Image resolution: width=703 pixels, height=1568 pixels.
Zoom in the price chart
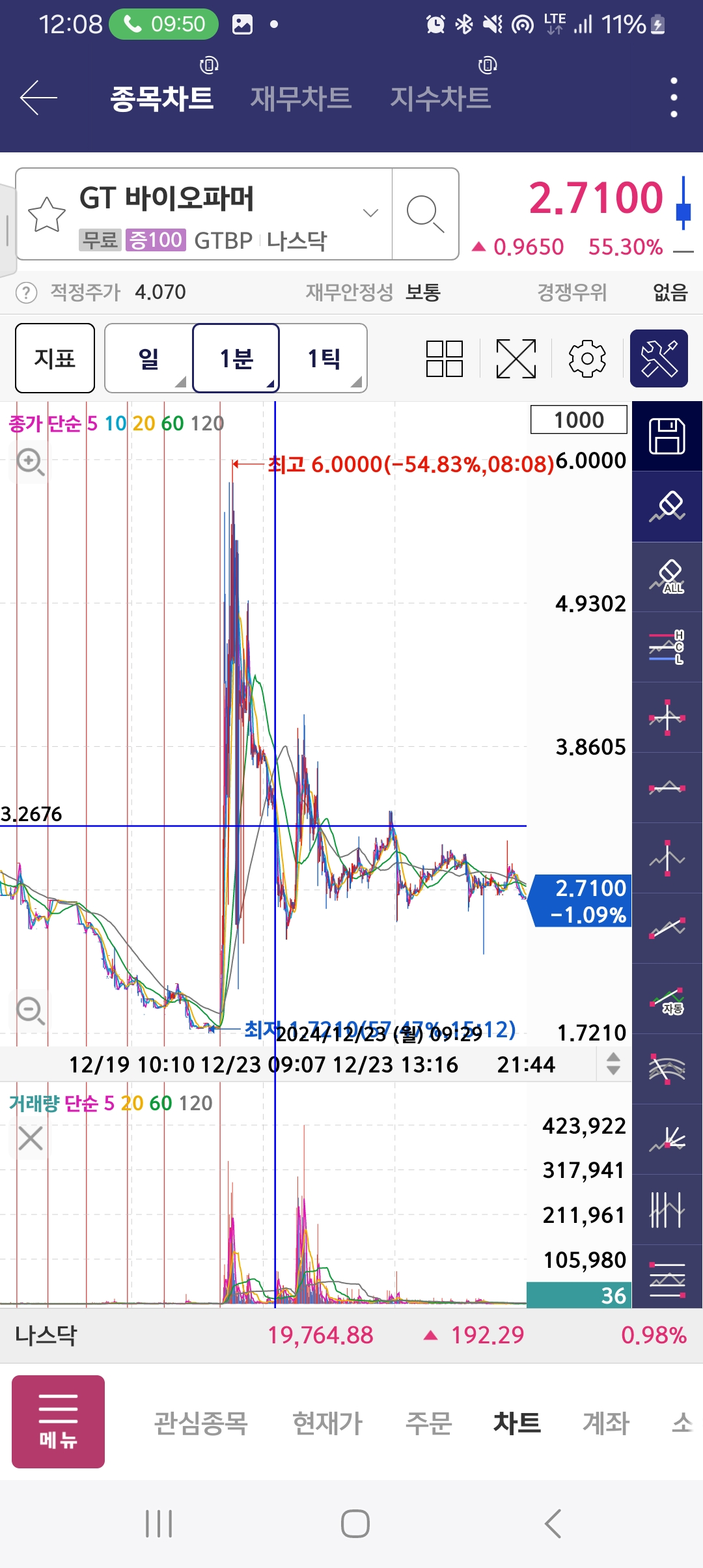click(x=30, y=462)
